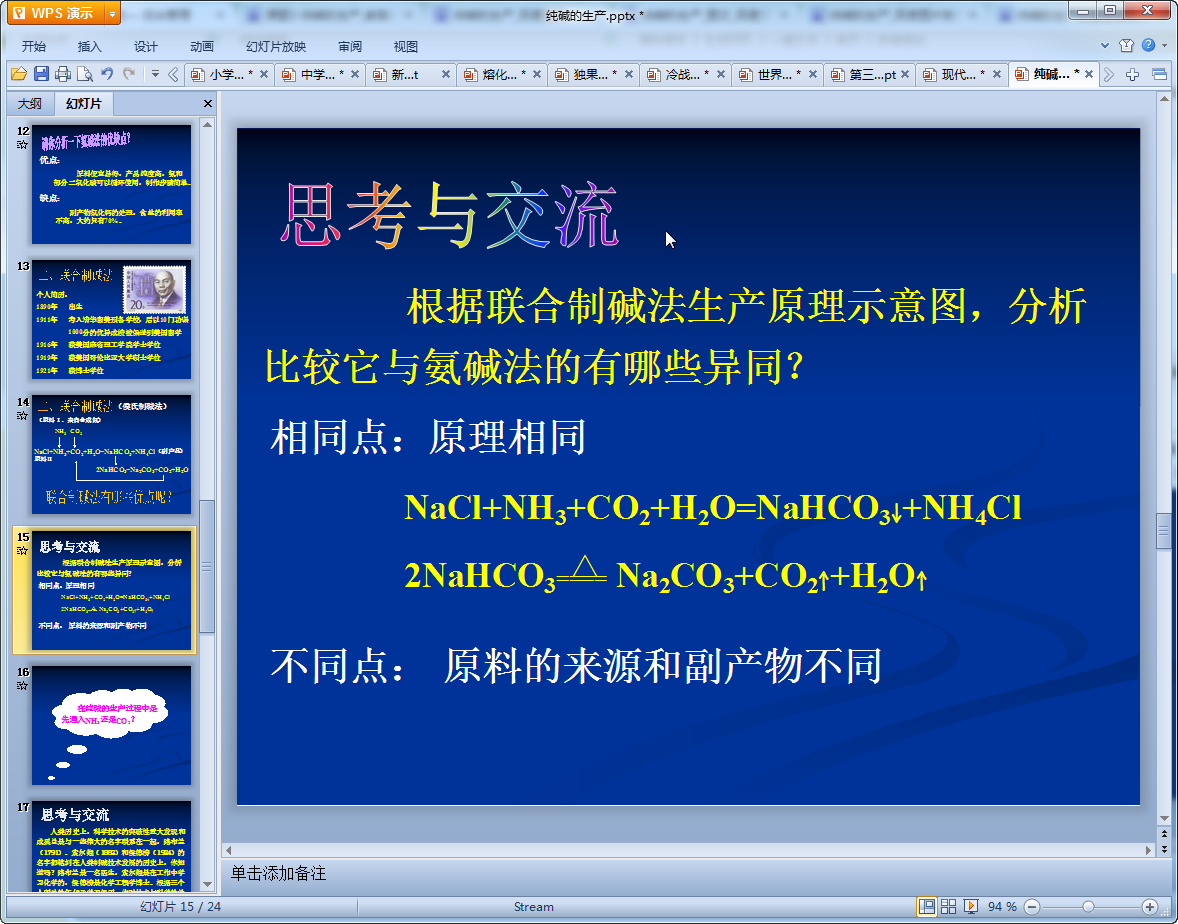Switch to the 大纲 outline pane tab
Viewport: 1178px width, 924px height.
coord(30,103)
